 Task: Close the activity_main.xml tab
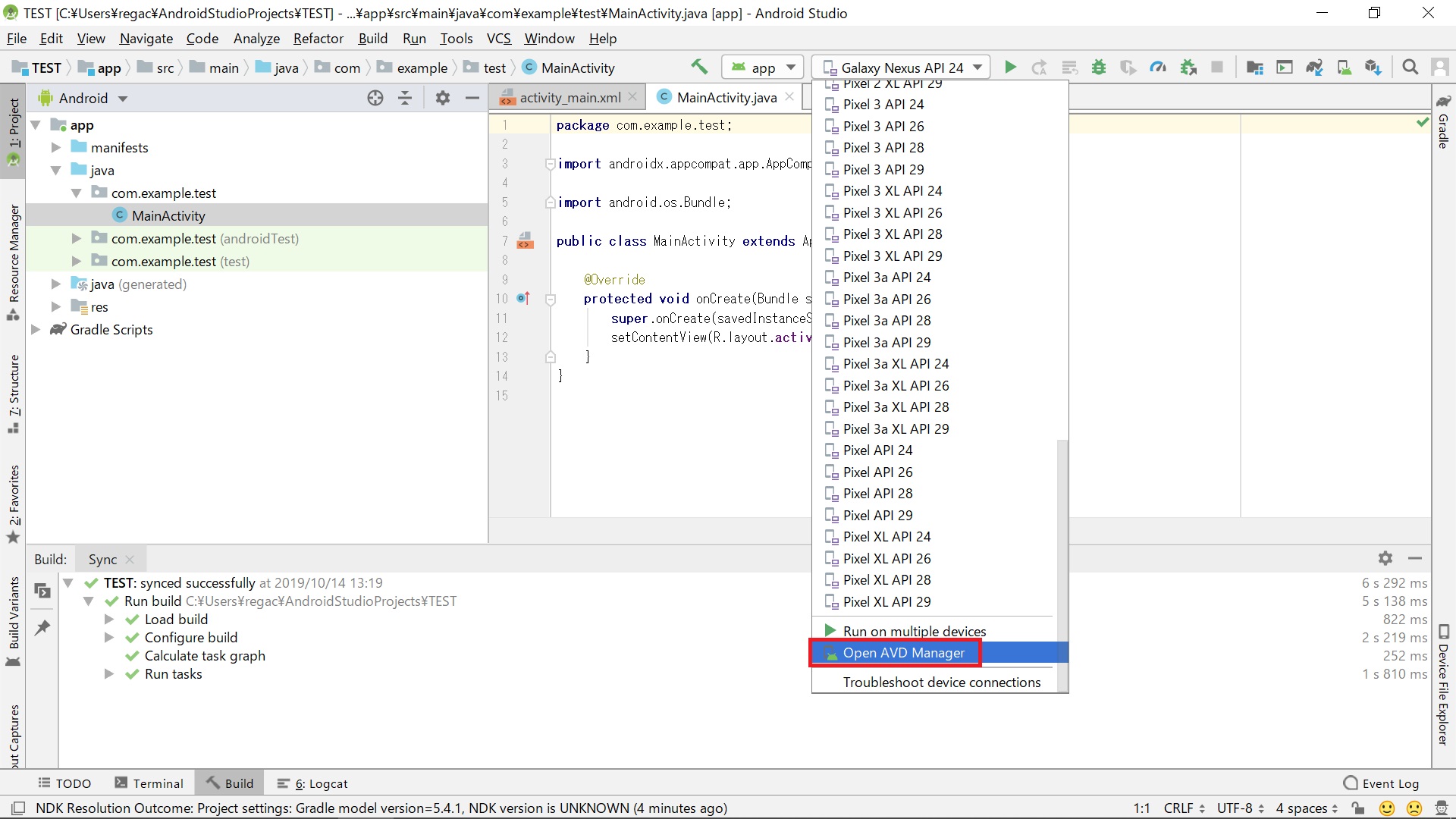click(632, 97)
